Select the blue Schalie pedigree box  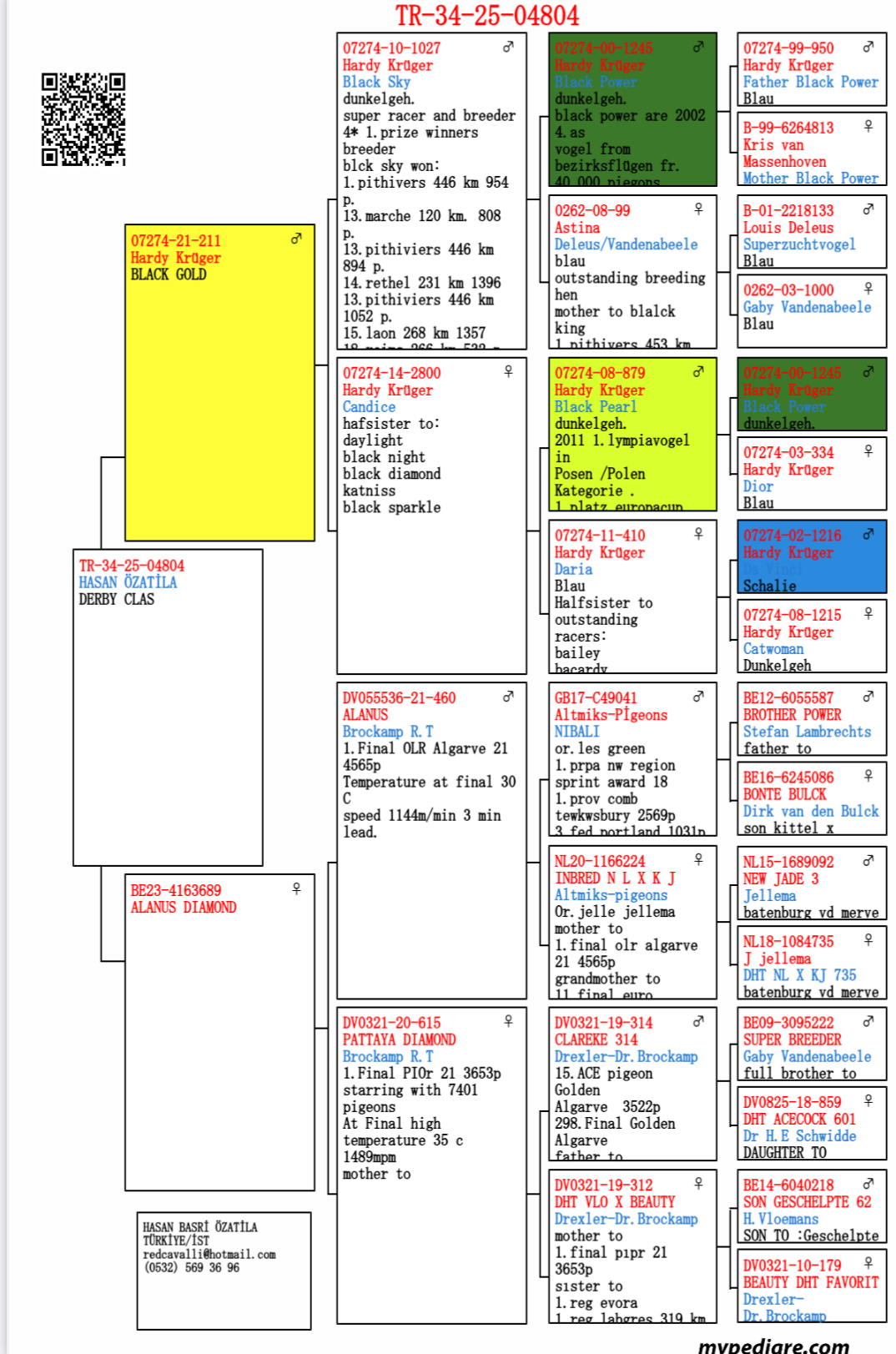811,556
